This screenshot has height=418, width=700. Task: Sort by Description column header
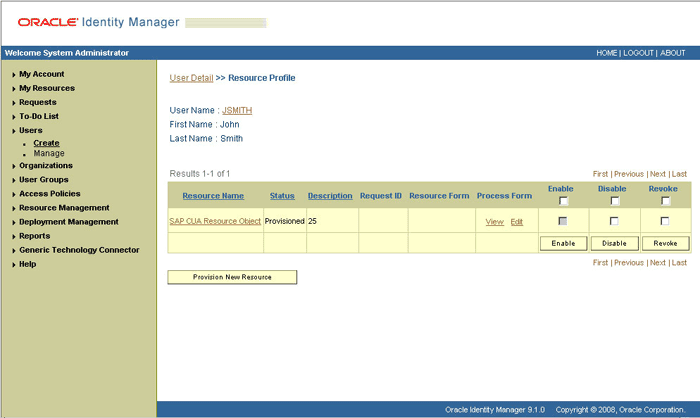[x=330, y=196]
